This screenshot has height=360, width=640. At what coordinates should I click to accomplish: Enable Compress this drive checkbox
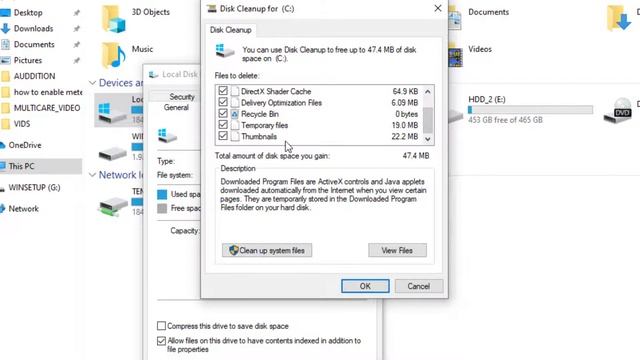(x=162, y=326)
